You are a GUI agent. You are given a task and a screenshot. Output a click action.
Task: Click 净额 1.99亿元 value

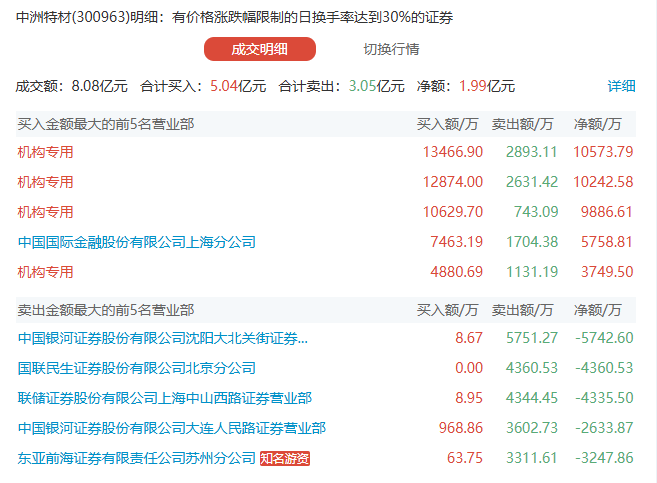pos(487,86)
